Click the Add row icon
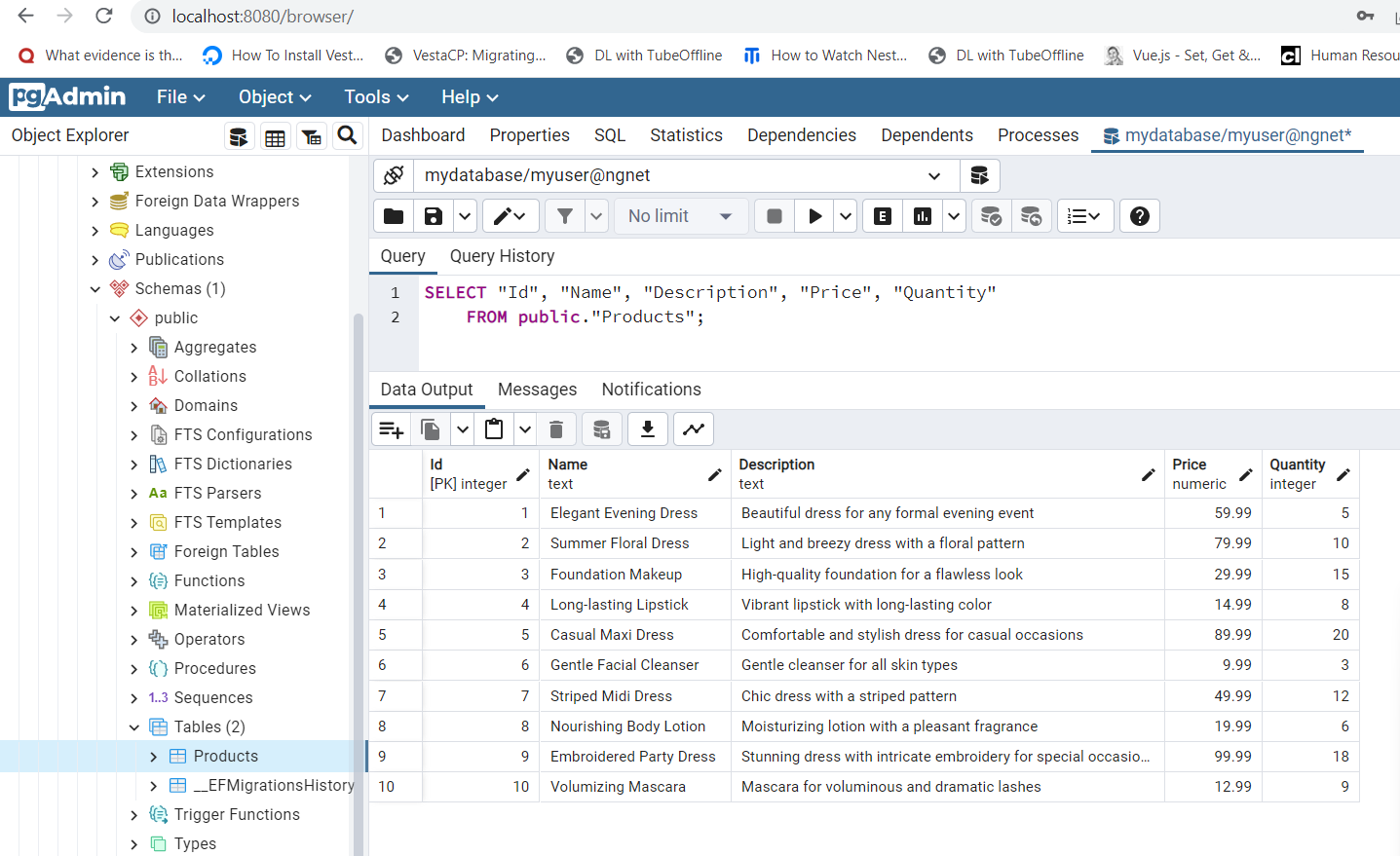1400x856 pixels. click(392, 429)
